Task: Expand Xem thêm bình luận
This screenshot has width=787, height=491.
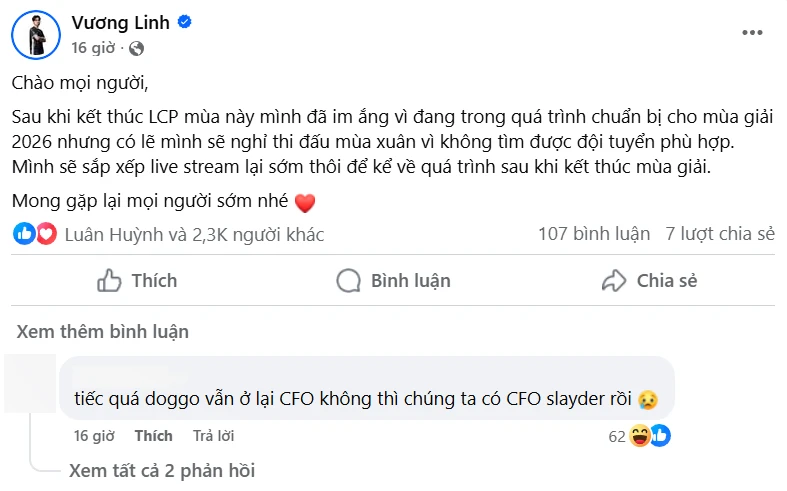Action: [102, 331]
